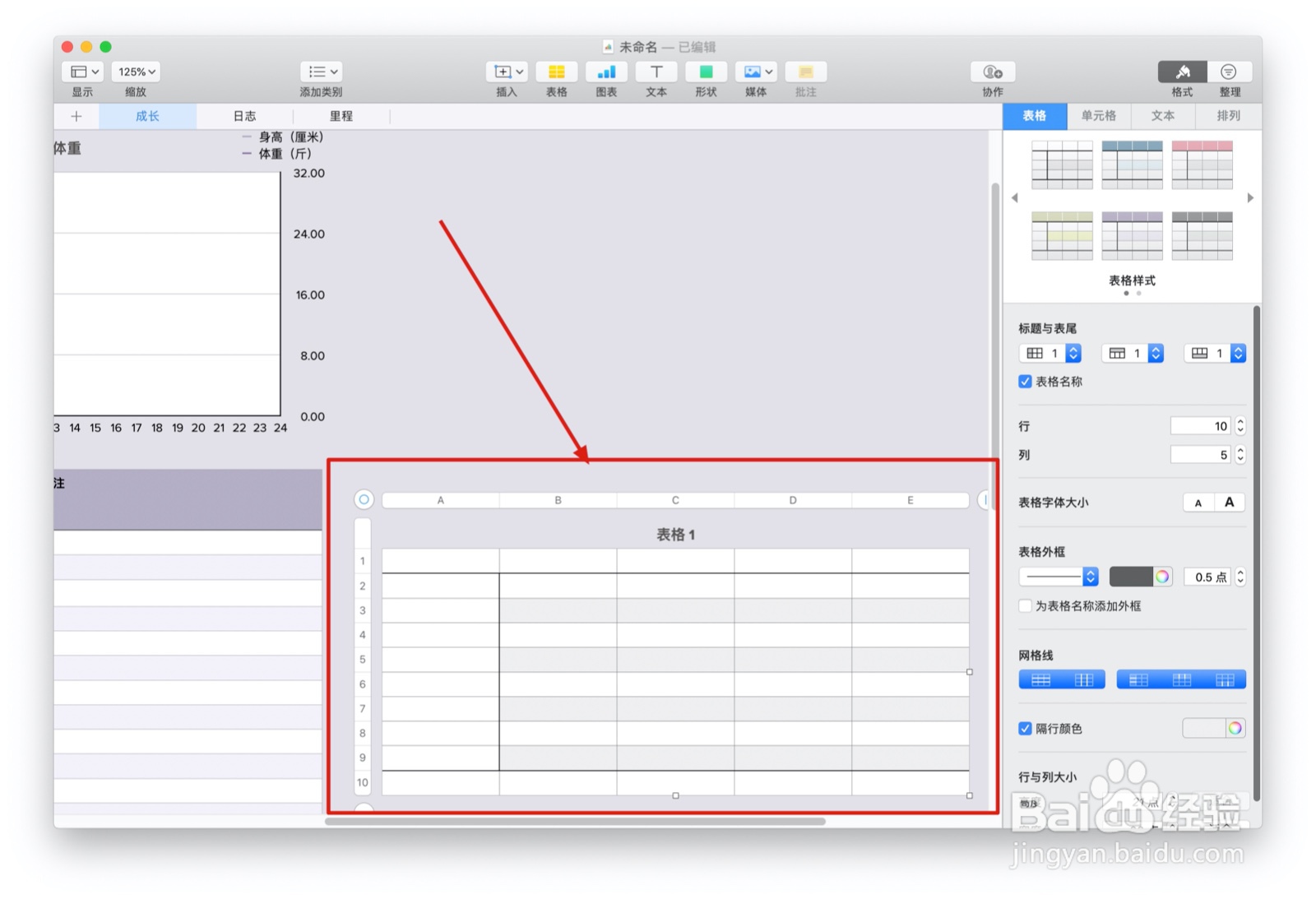The image size is (1316, 899).
Task: Select the 单元格 inspector tab
Action: [1099, 116]
